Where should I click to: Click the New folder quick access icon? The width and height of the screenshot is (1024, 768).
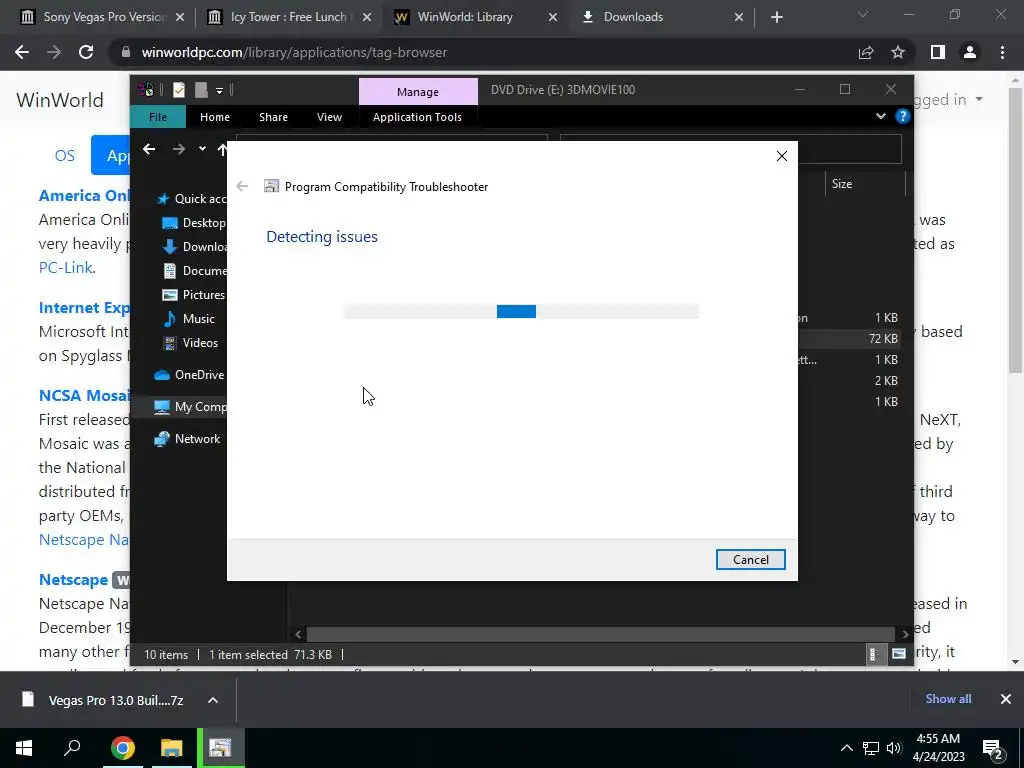tap(200, 90)
